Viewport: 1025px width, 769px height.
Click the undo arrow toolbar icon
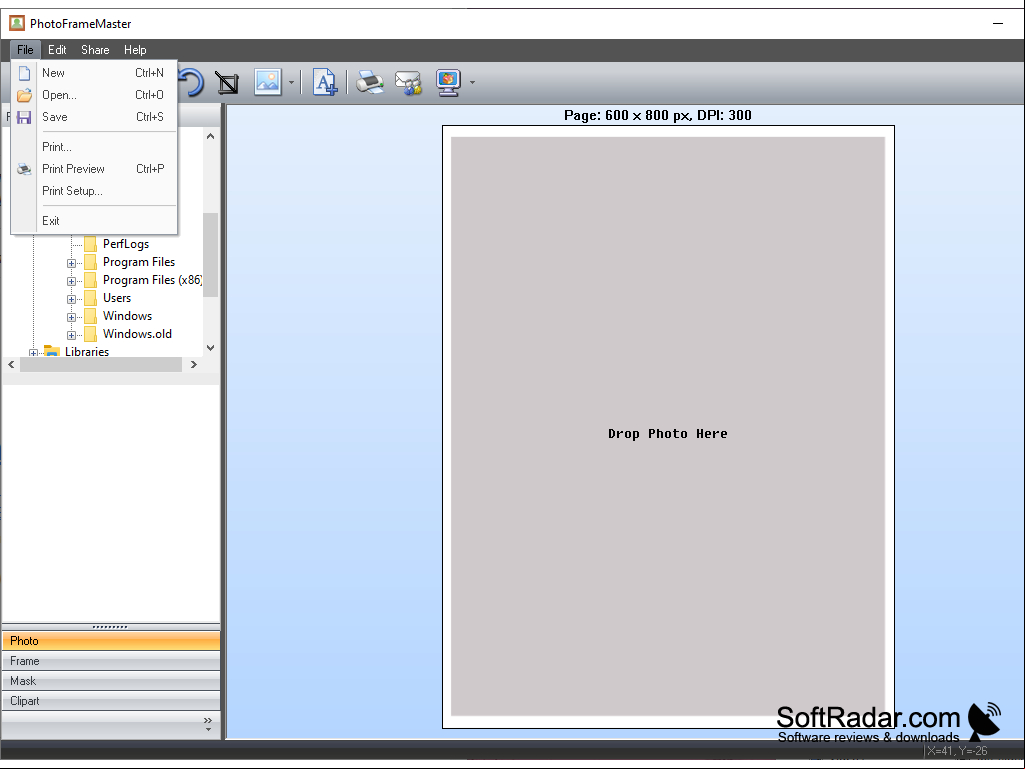(x=192, y=82)
